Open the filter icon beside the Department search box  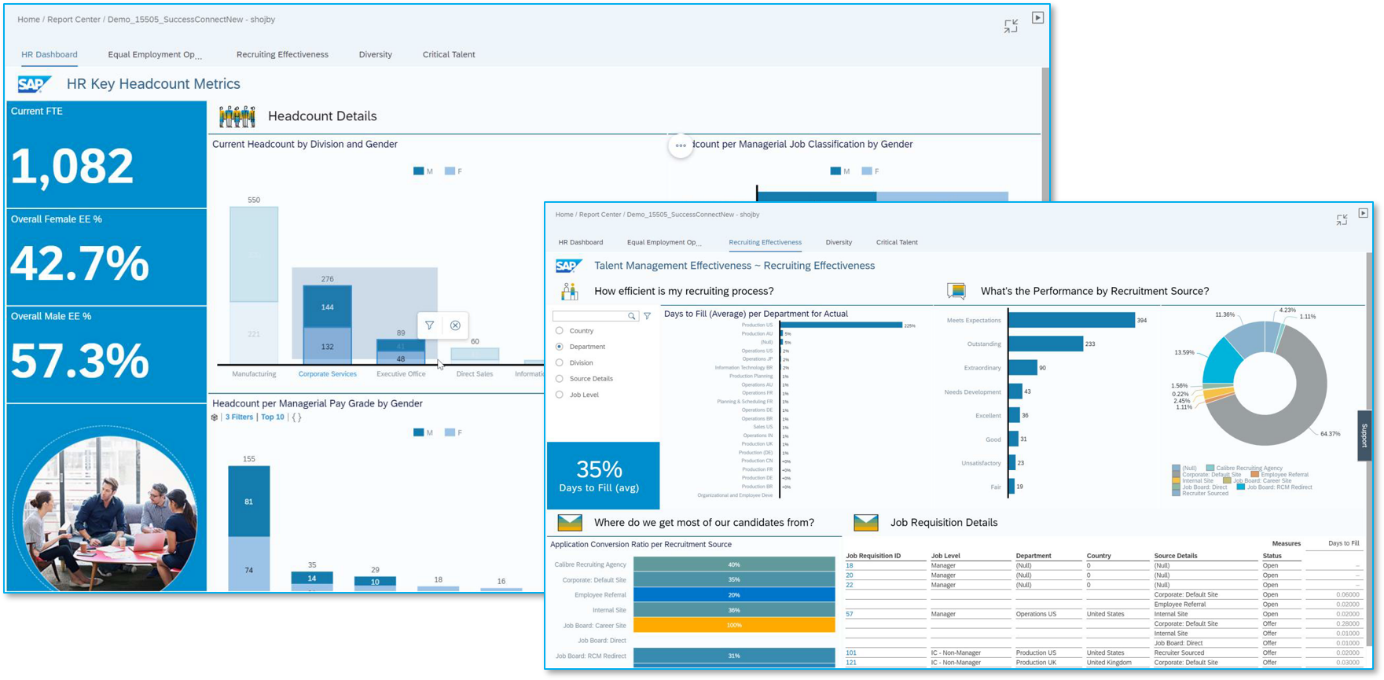647,315
